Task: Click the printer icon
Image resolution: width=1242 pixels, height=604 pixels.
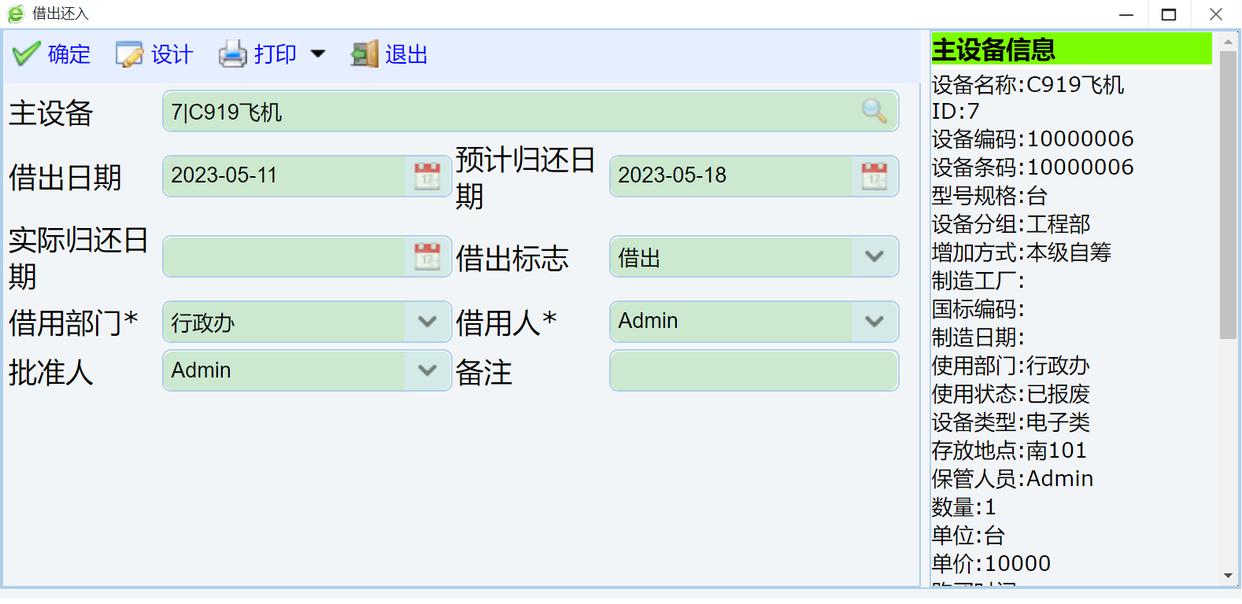Action: coord(233,54)
